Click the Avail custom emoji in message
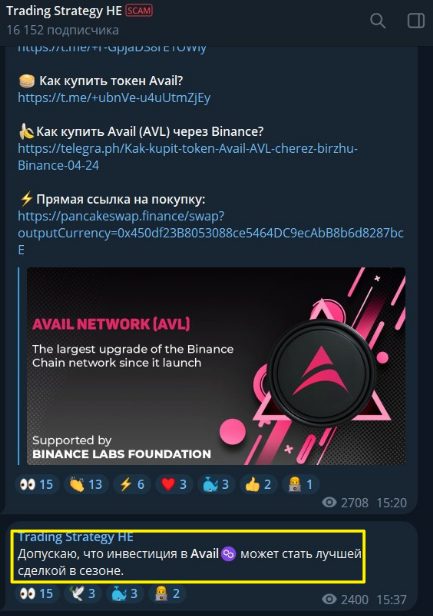The width and height of the screenshot is (433, 616). (229, 554)
